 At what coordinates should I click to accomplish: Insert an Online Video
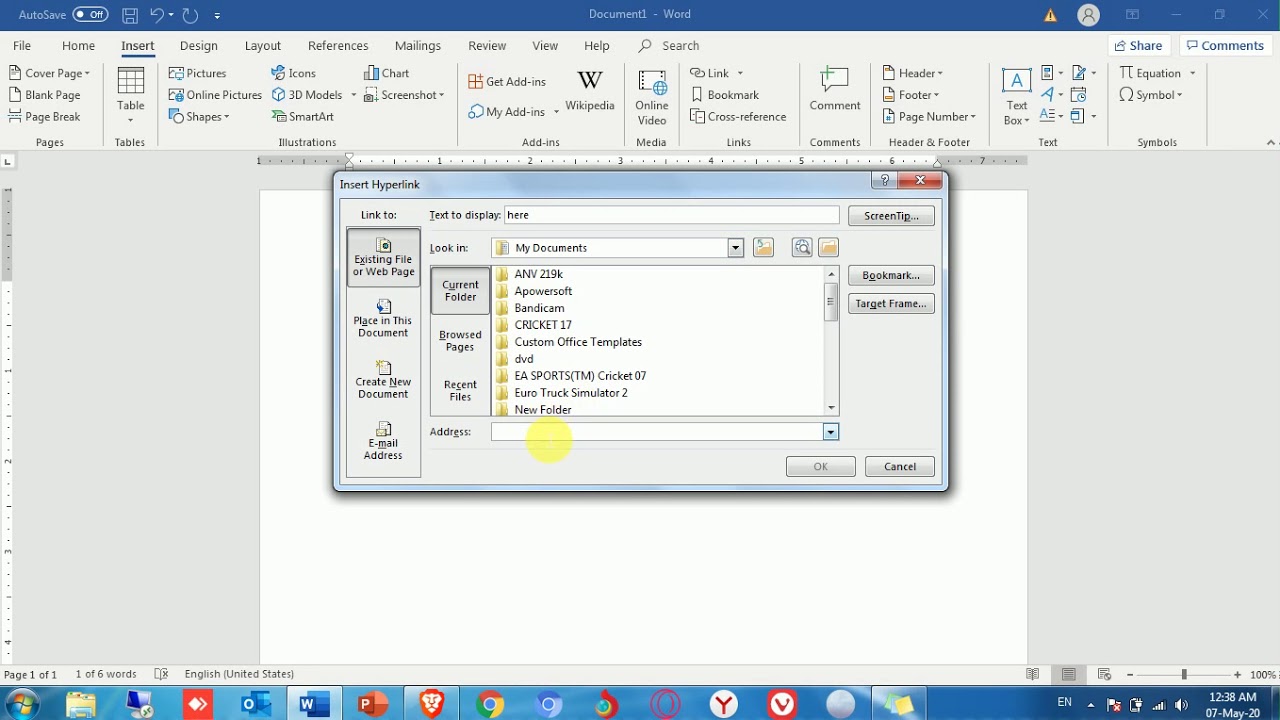coord(652,97)
